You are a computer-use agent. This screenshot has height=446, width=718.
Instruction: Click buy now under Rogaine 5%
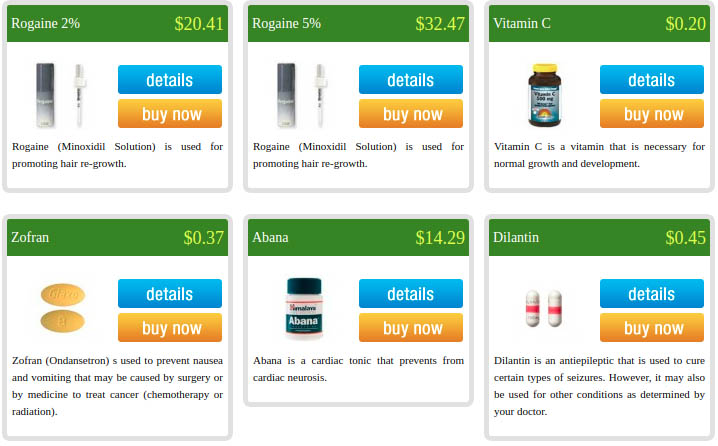[411, 114]
